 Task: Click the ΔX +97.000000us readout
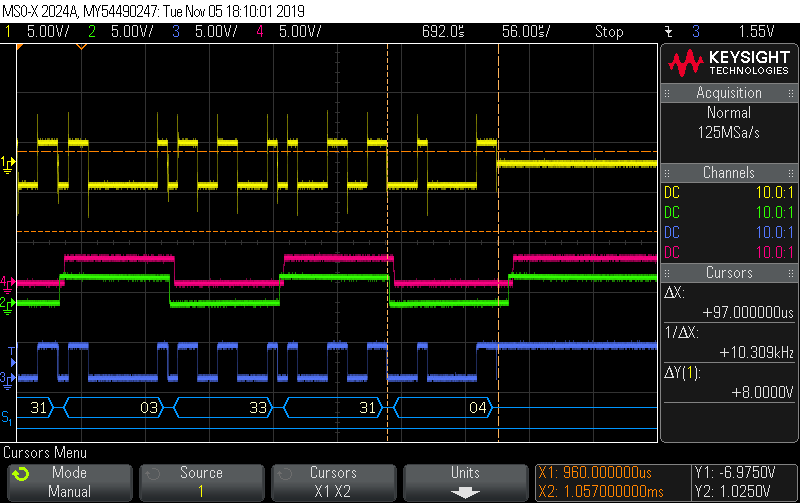point(729,303)
